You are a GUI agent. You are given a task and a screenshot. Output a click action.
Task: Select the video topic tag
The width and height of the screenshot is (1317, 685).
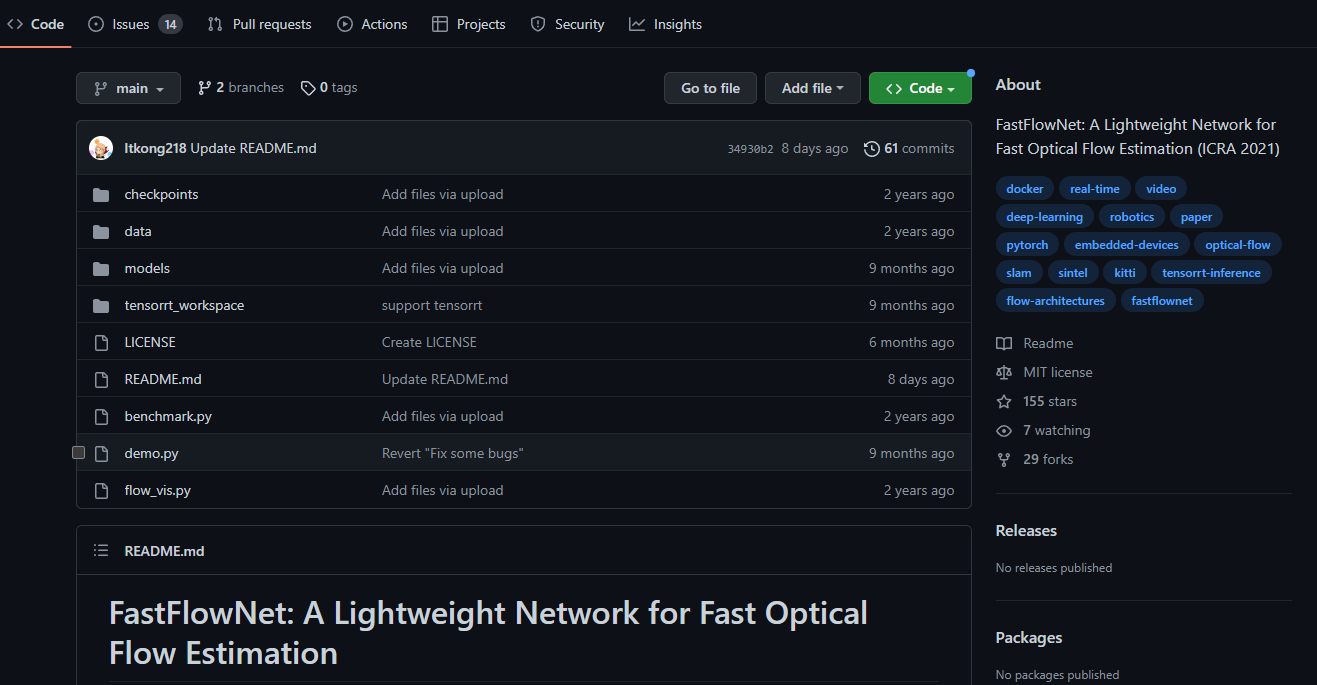[x=1161, y=188]
